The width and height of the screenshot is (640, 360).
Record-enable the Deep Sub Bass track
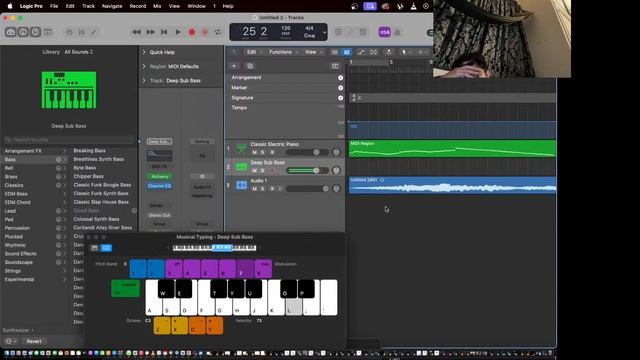coord(272,171)
